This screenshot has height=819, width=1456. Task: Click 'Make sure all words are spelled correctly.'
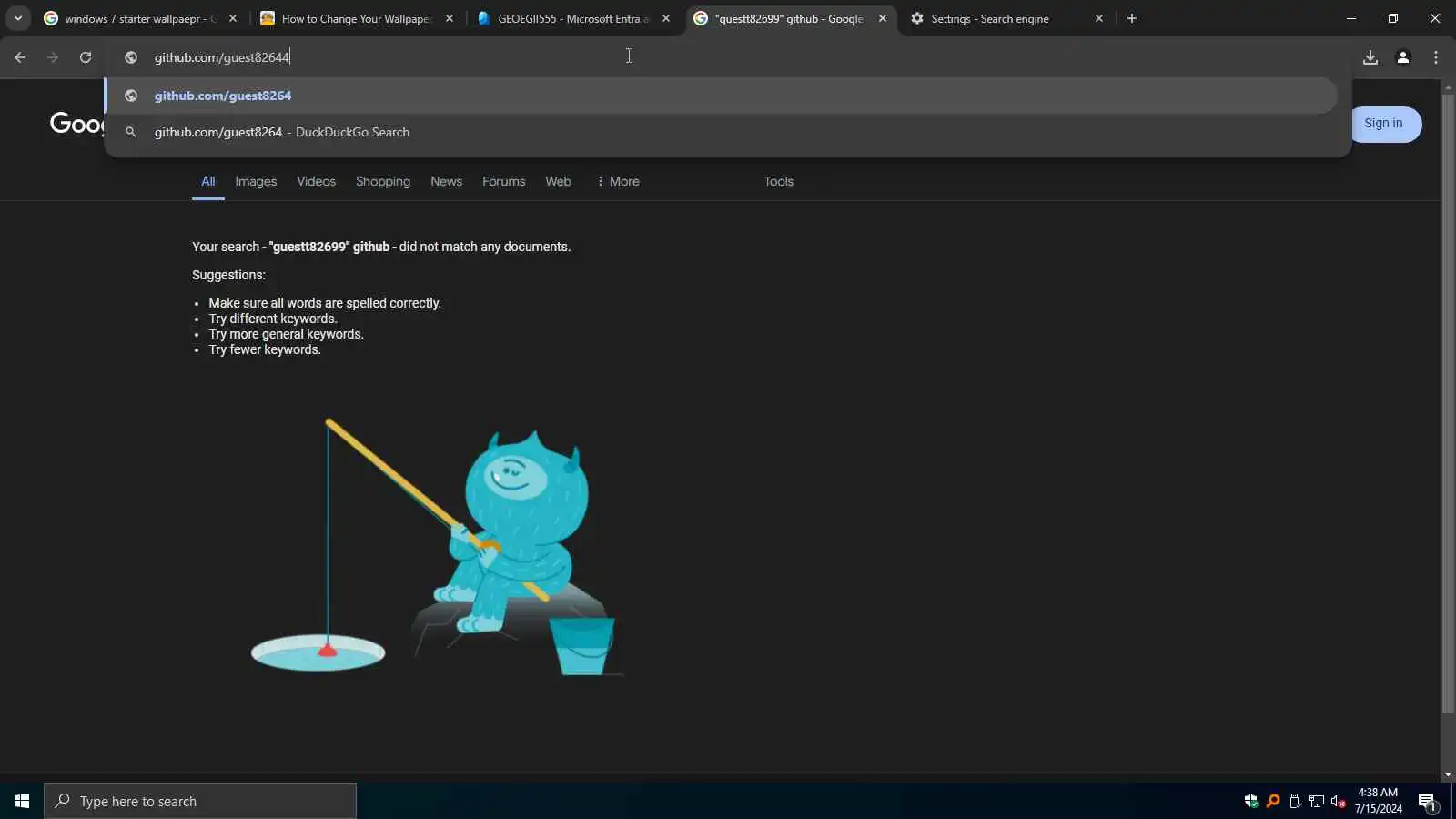click(x=325, y=303)
